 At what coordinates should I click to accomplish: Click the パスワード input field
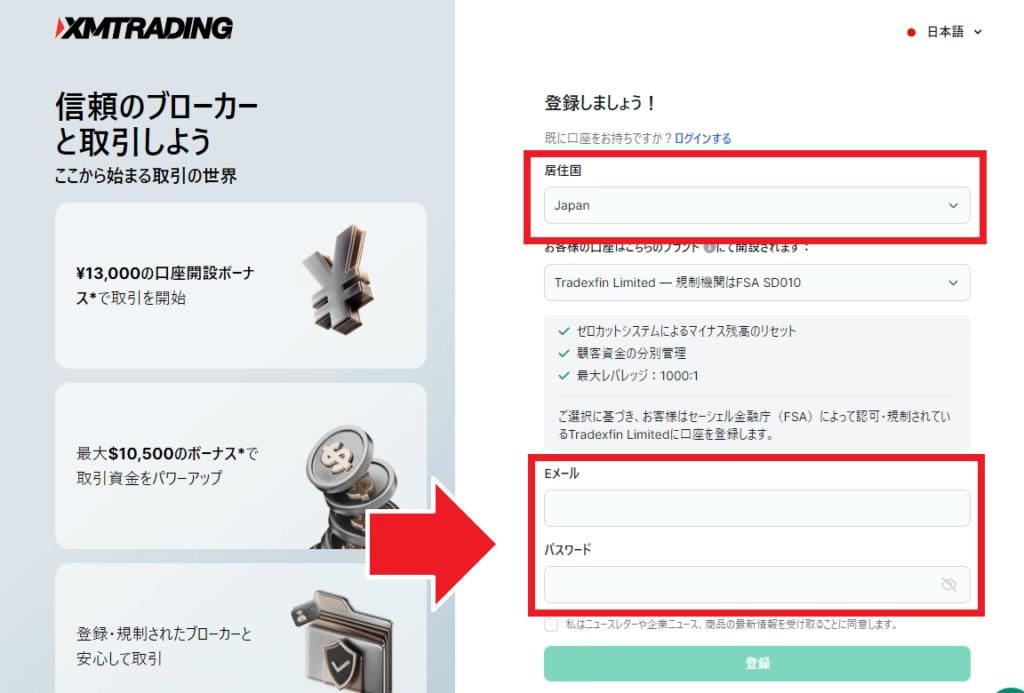(757, 585)
